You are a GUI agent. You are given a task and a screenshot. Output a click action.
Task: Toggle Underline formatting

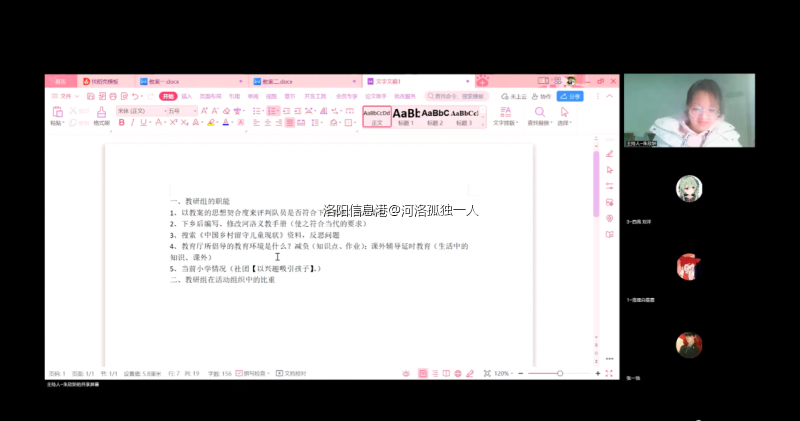click(x=143, y=122)
